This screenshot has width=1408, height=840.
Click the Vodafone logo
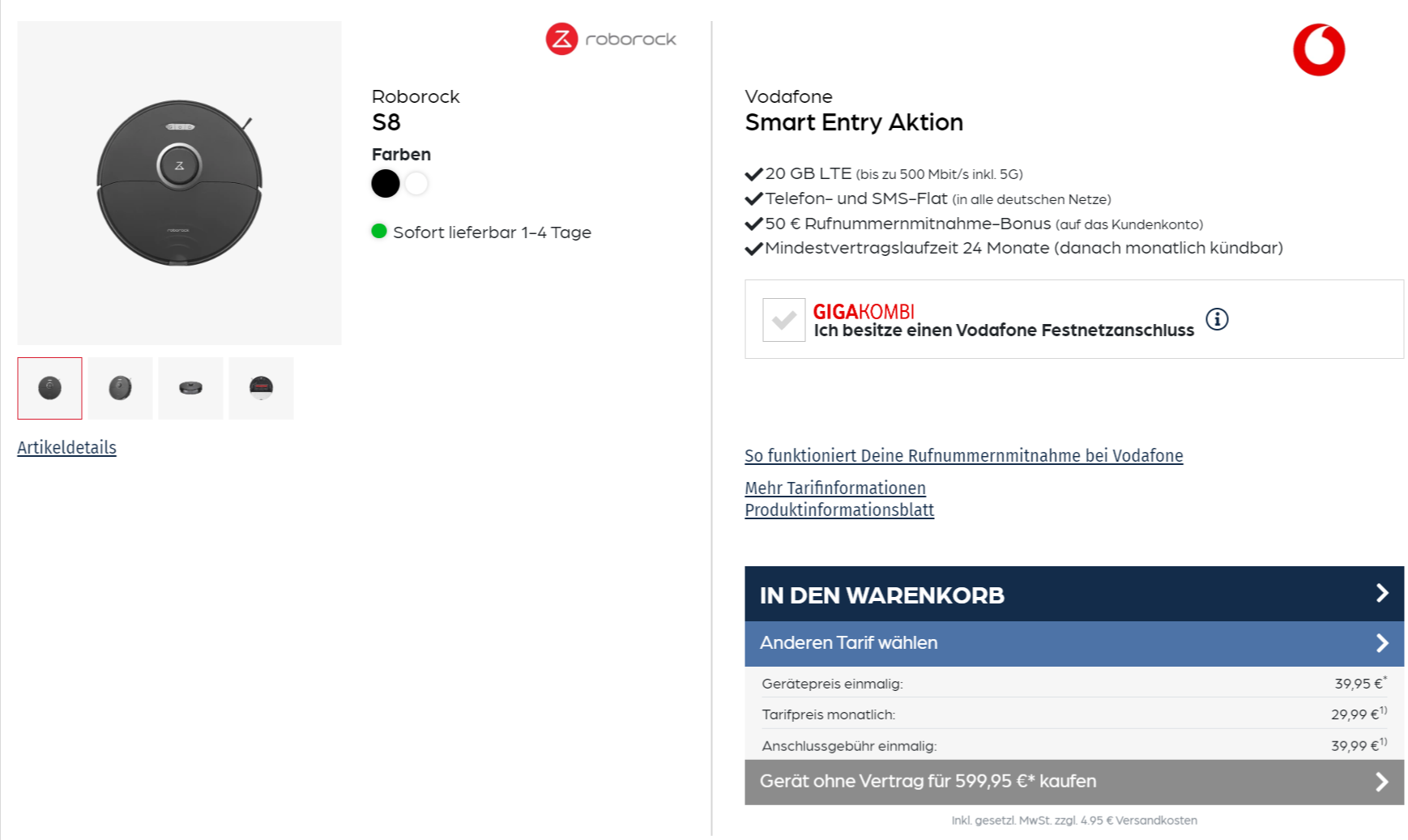click(1318, 49)
